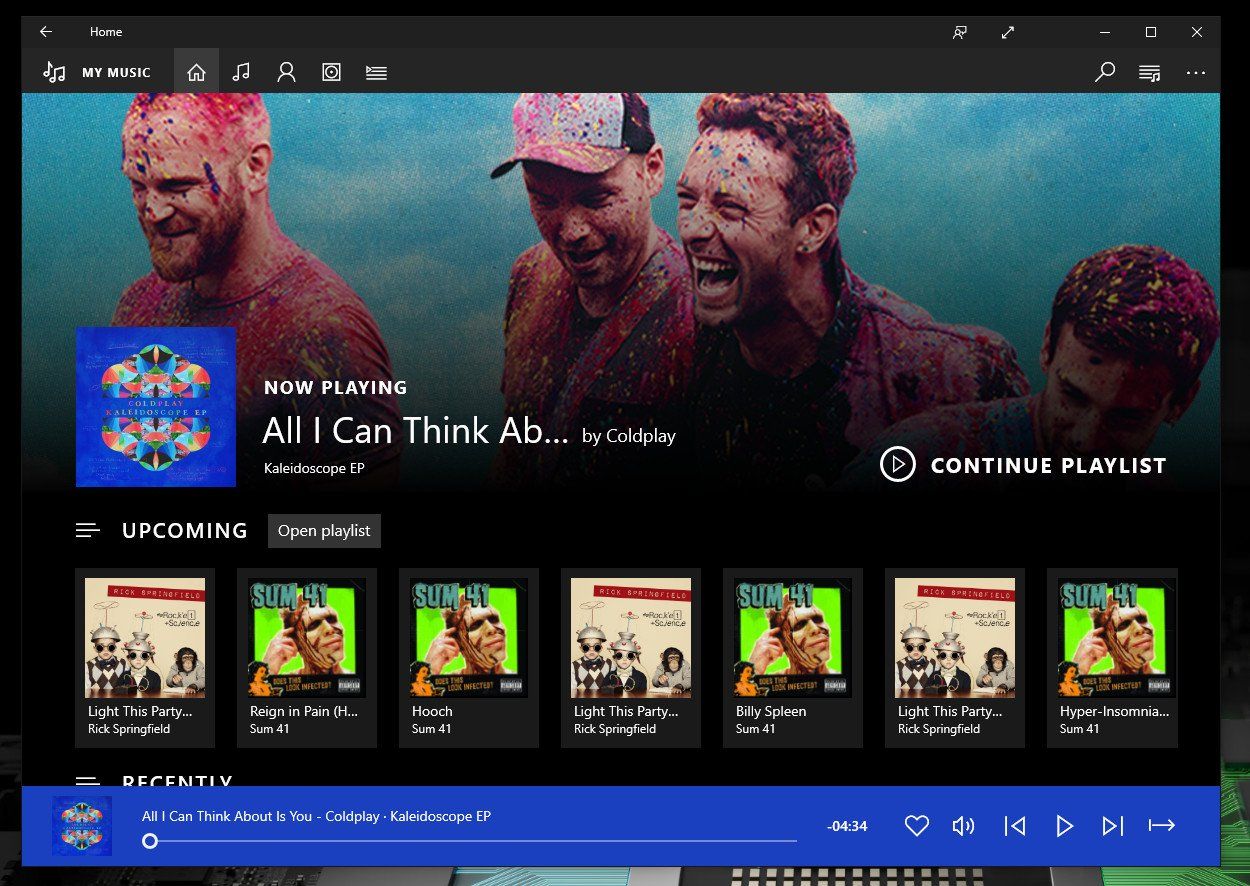1250x886 pixels.
Task: Show the now playing queue icon
Action: [x=1149, y=71]
